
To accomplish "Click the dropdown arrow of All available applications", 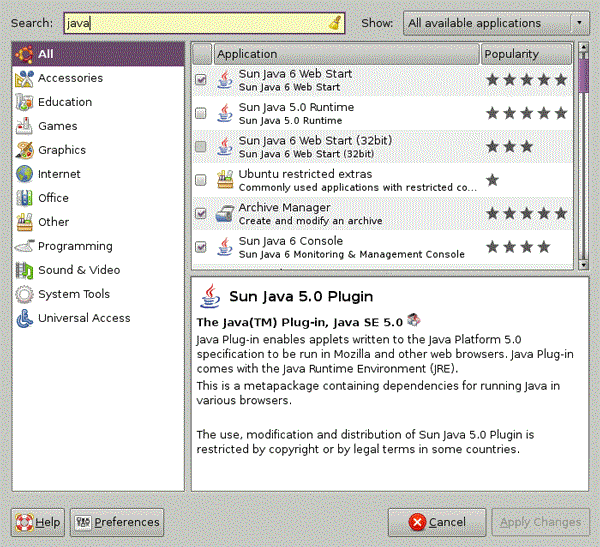I will coord(579,23).
